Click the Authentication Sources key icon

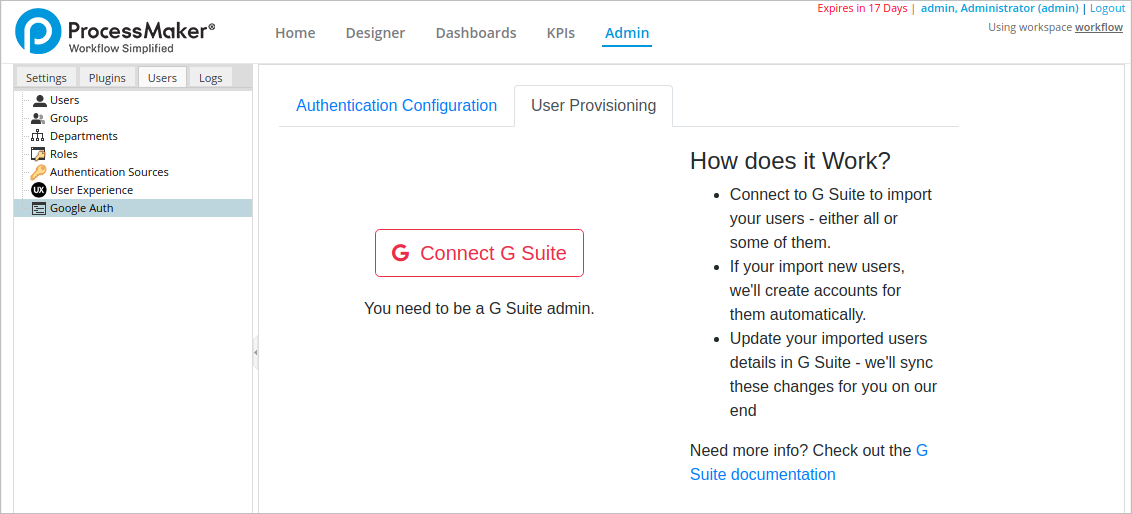39,172
